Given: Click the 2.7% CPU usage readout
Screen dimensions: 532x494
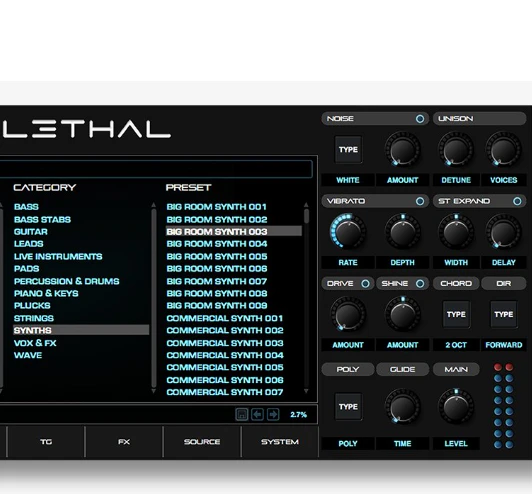Looking at the screenshot, I should [299, 415].
